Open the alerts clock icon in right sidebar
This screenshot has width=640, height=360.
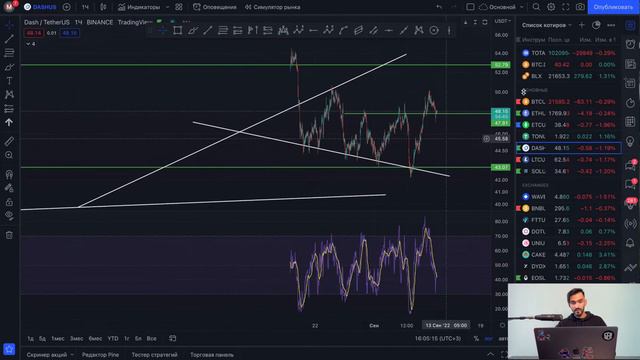click(x=631, y=44)
